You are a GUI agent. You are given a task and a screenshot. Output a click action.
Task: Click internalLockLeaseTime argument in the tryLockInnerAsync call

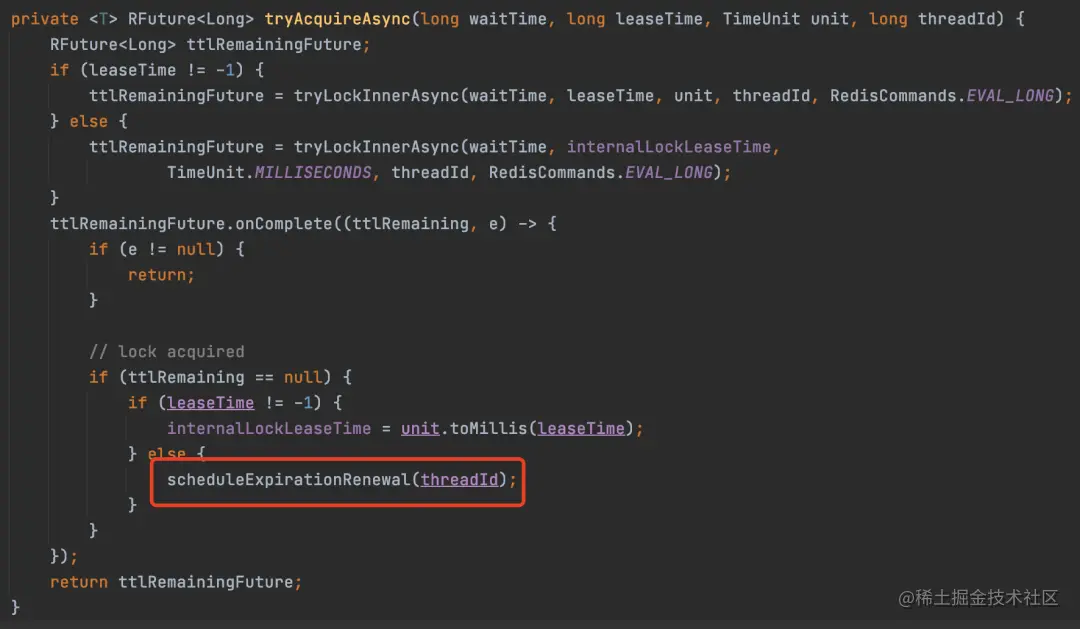(669, 147)
